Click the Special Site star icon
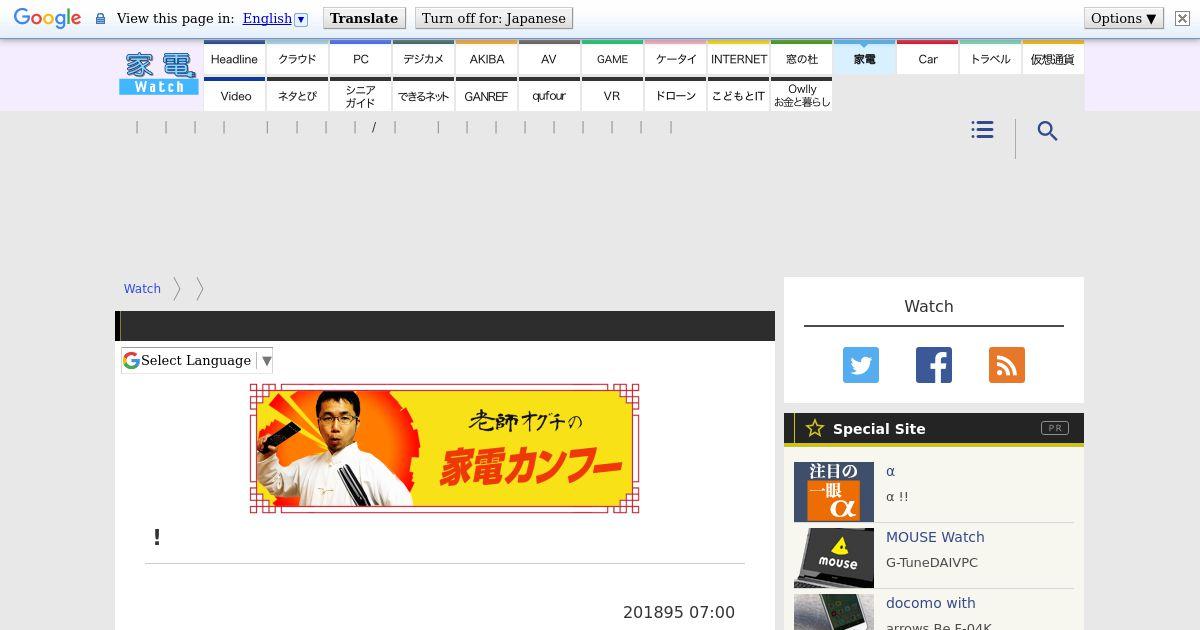The height and width of the screenshot is (630, 1200). tap(815, 428)
